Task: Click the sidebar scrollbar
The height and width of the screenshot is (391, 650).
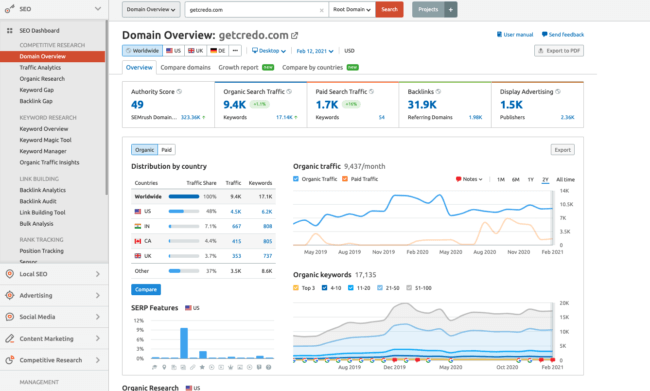Action: click(x=107, y=108)
